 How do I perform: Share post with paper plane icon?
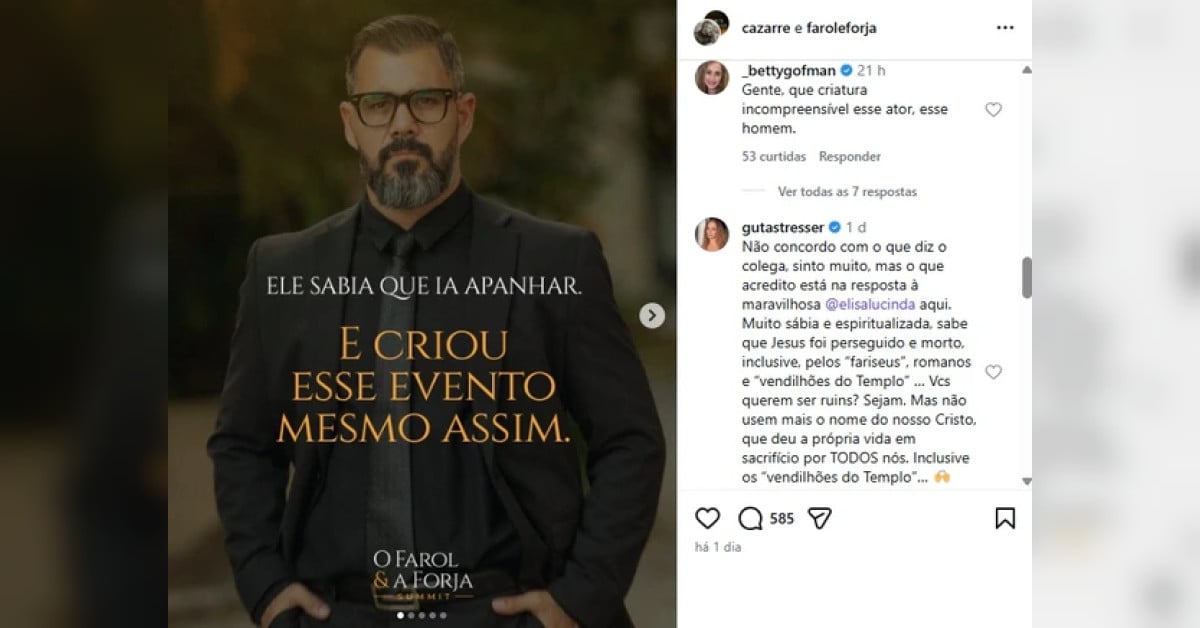(x=820, y=518)
